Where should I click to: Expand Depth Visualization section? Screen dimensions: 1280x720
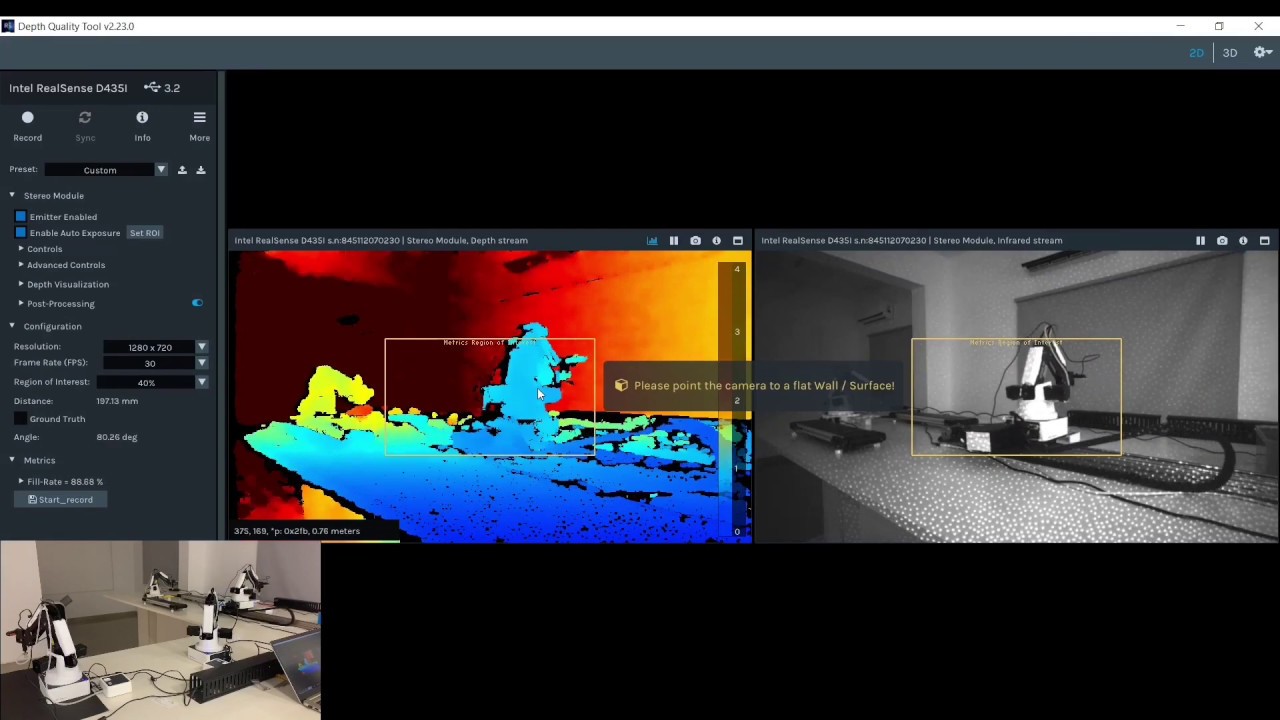[21, 284]
